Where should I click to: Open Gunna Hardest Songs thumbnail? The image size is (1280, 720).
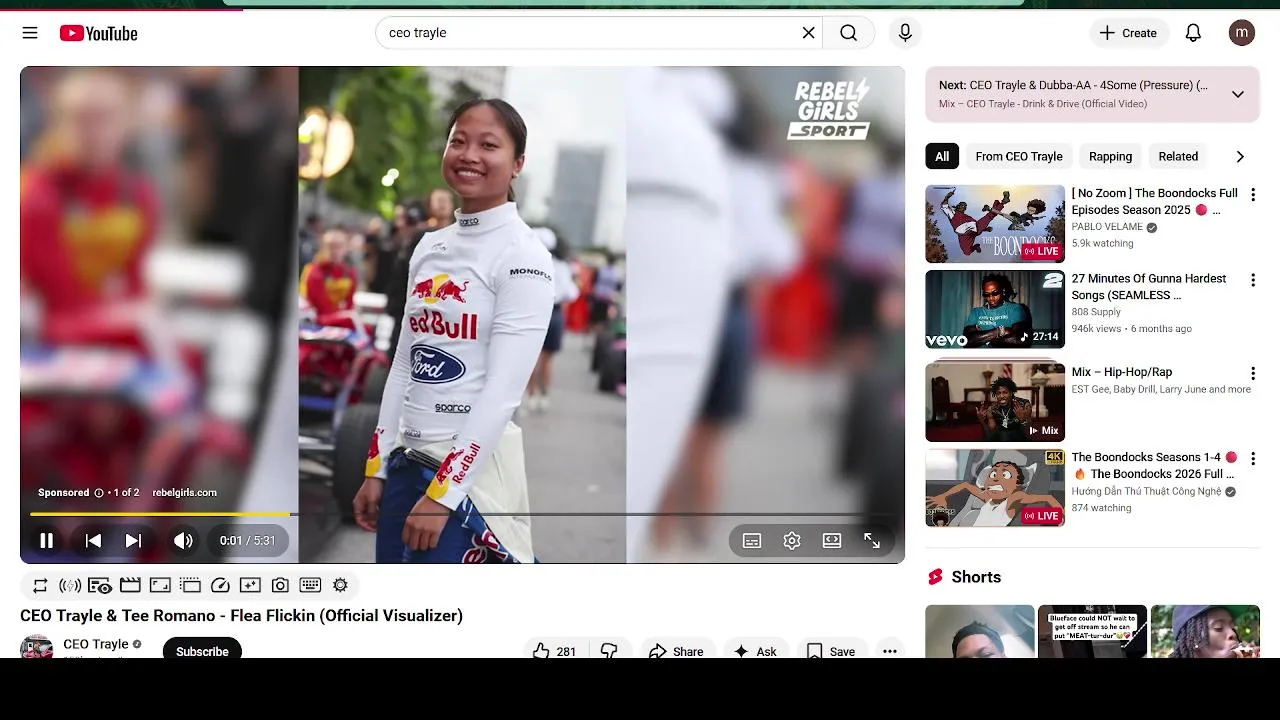click(x=995, y=309)
